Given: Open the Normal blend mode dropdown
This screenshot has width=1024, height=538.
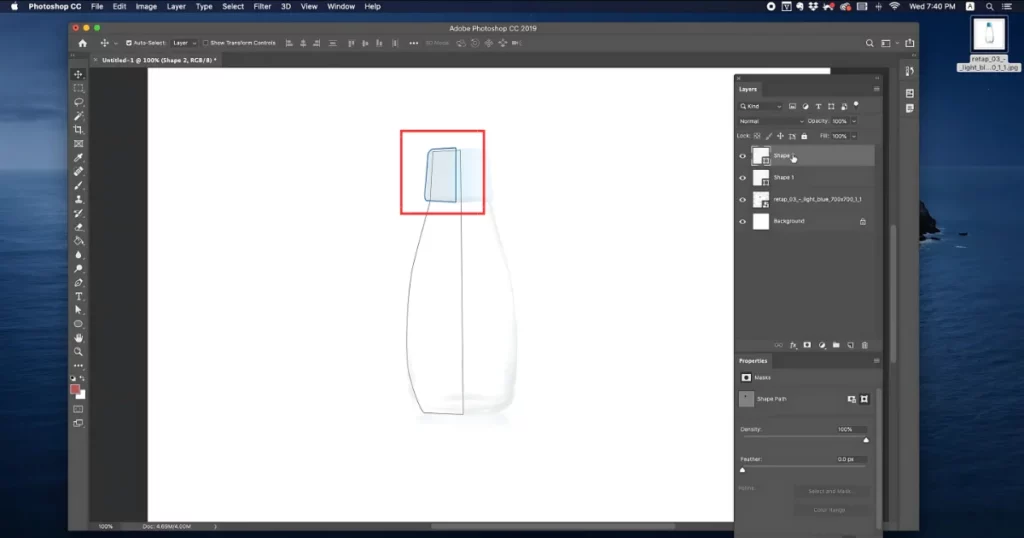Looking at the screenshot, I should point(771,121).
